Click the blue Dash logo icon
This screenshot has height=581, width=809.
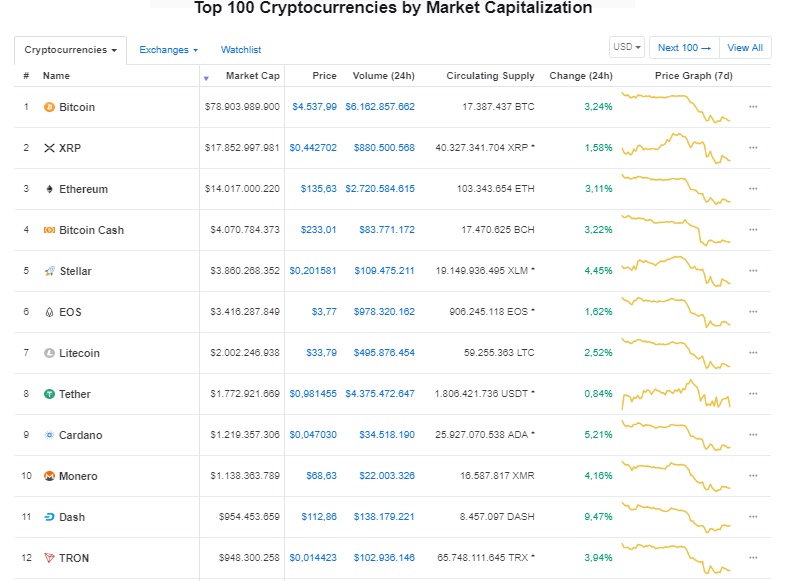49,517
